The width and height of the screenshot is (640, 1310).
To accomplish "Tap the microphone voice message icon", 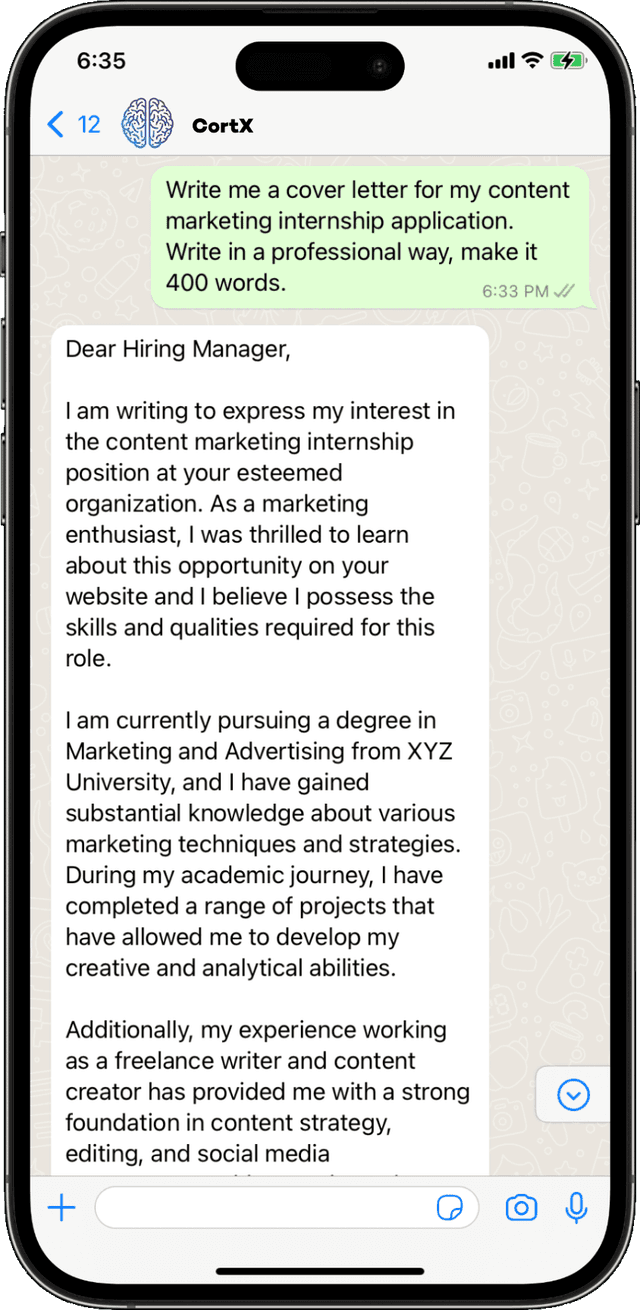I will pos(576,1208).
